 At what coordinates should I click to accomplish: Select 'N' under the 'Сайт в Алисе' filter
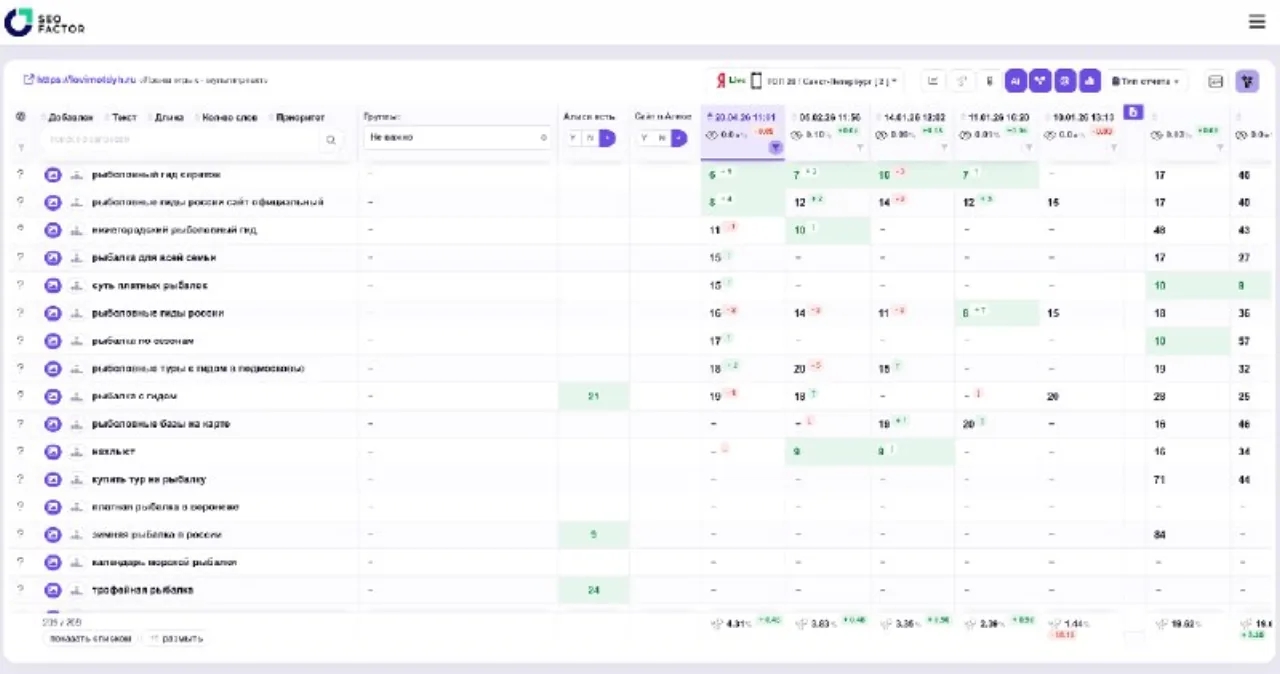(x=662, y=138)
